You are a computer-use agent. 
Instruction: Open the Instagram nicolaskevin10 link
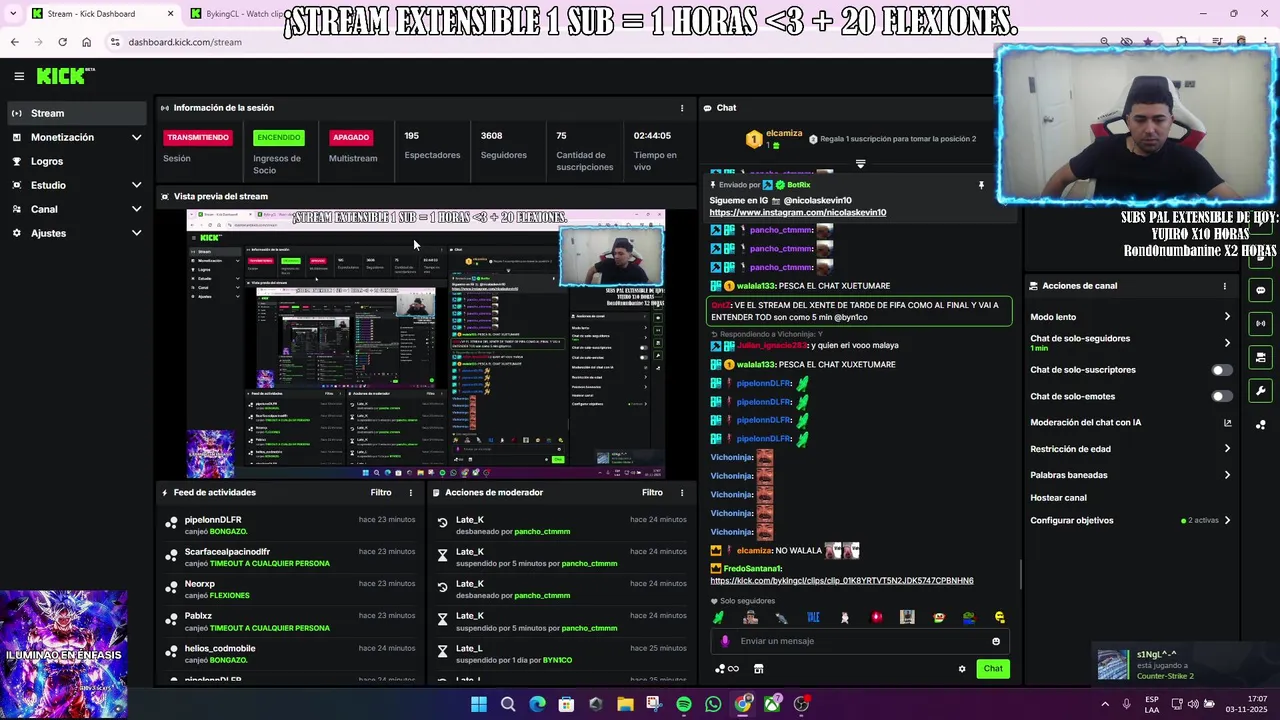[797, 212]
